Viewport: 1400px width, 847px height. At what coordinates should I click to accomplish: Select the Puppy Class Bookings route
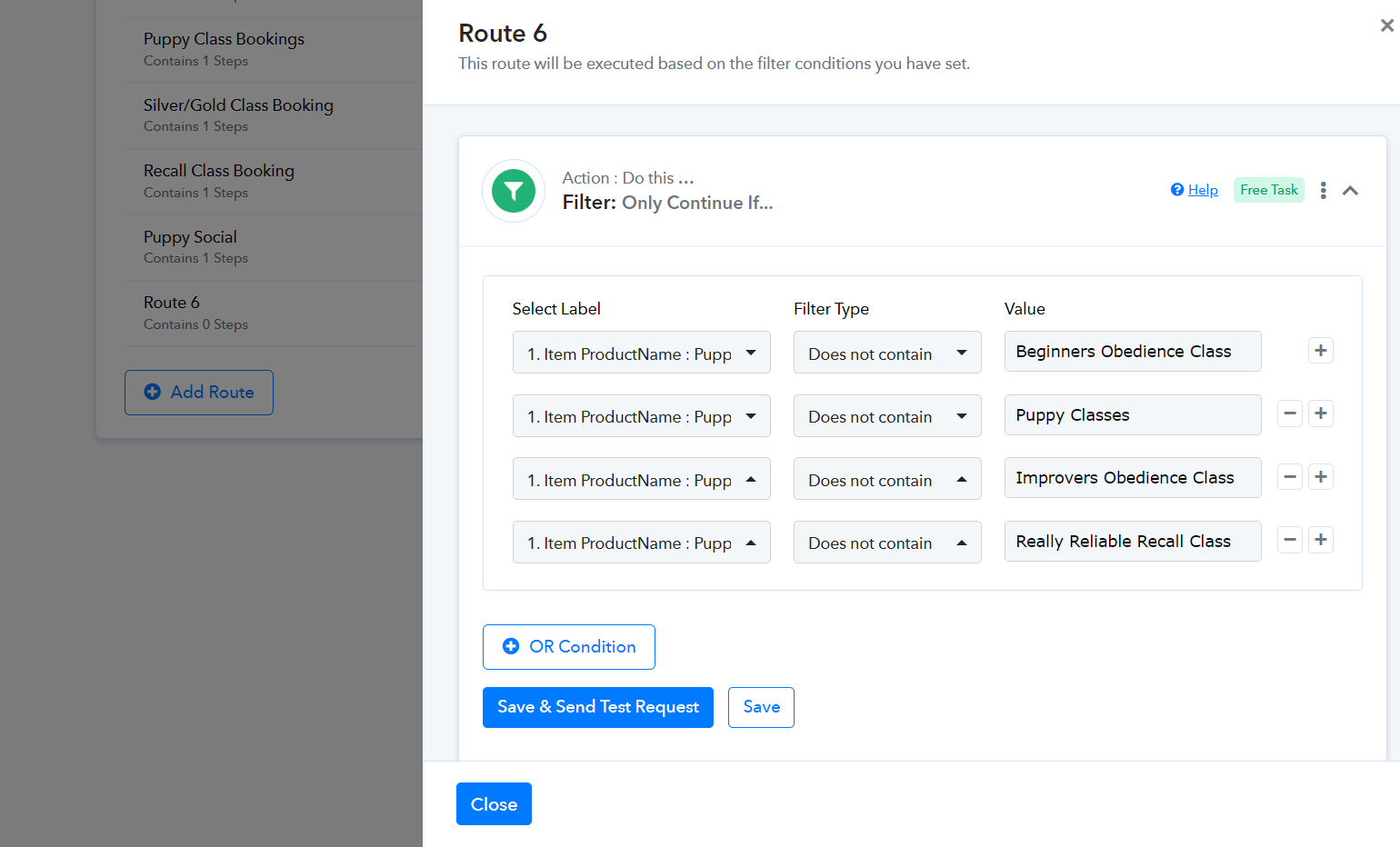coord(274,49)
